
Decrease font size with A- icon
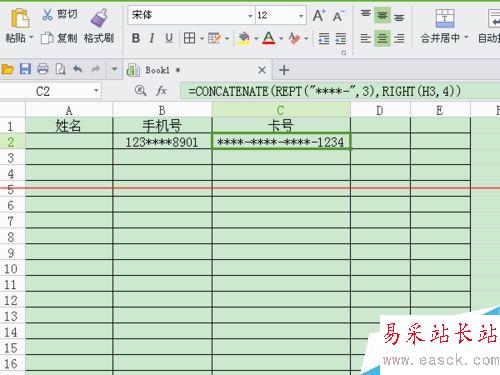click(x=339, y=15)
